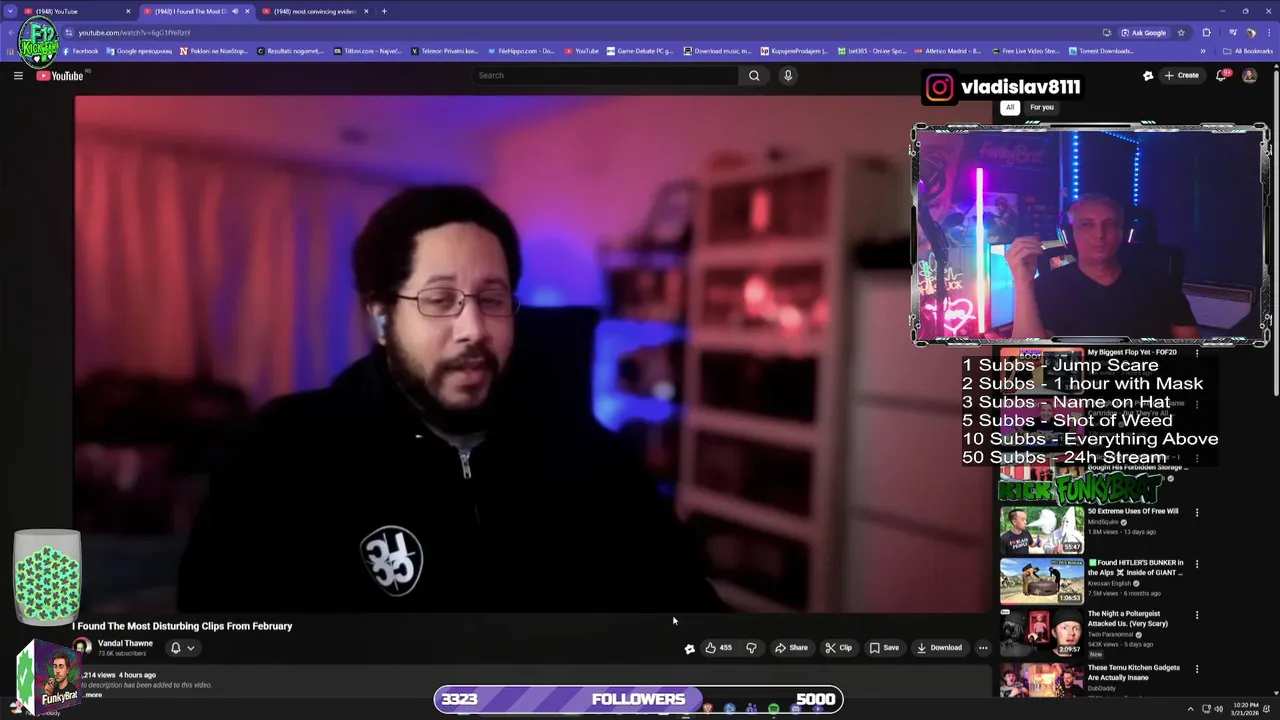This screenshot has height=720, width=1280.
Task: Open the Chrome three-dot menu
Action: [1267, 32]
